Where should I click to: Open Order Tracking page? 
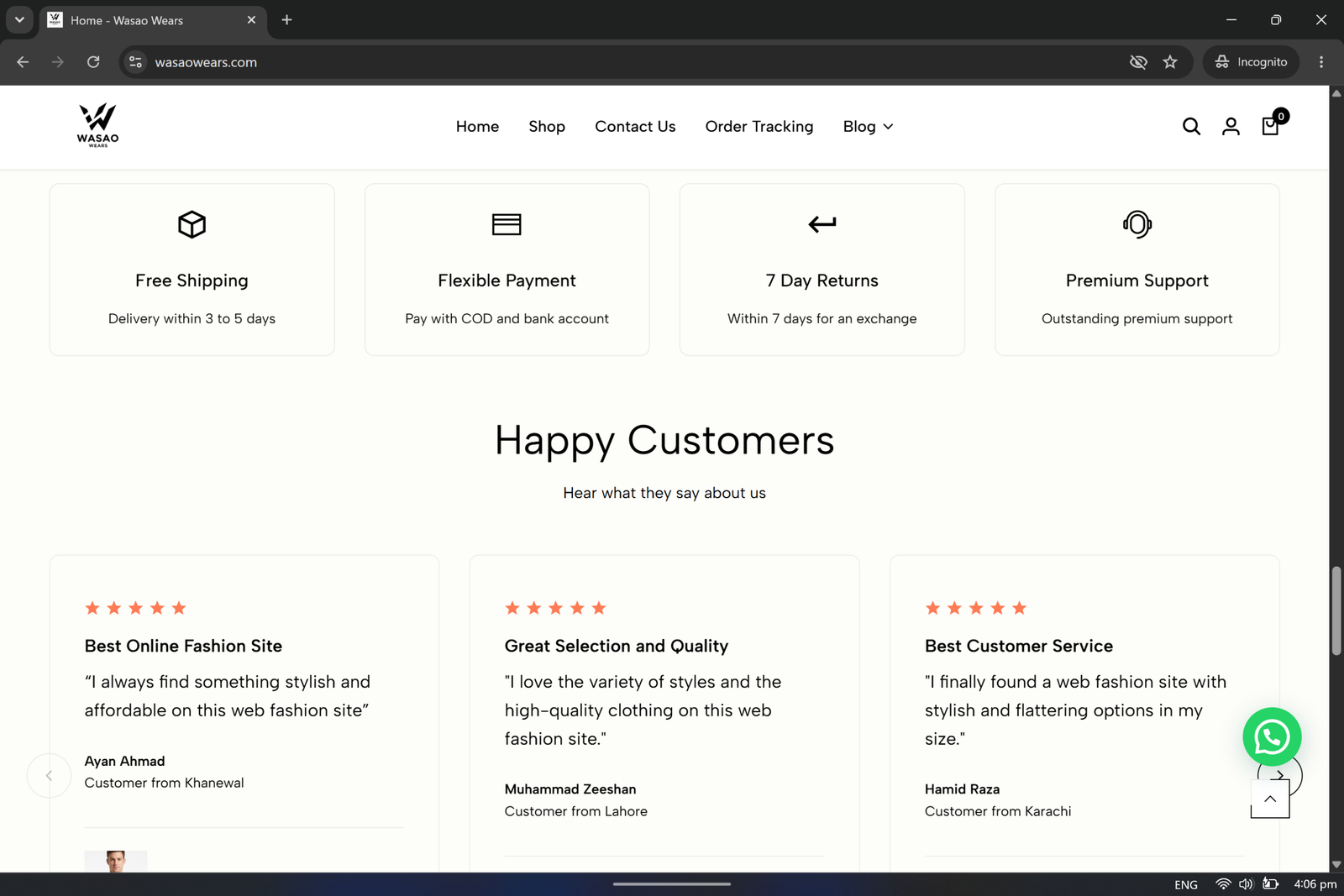pyautogui.click(x=759, y=126)
